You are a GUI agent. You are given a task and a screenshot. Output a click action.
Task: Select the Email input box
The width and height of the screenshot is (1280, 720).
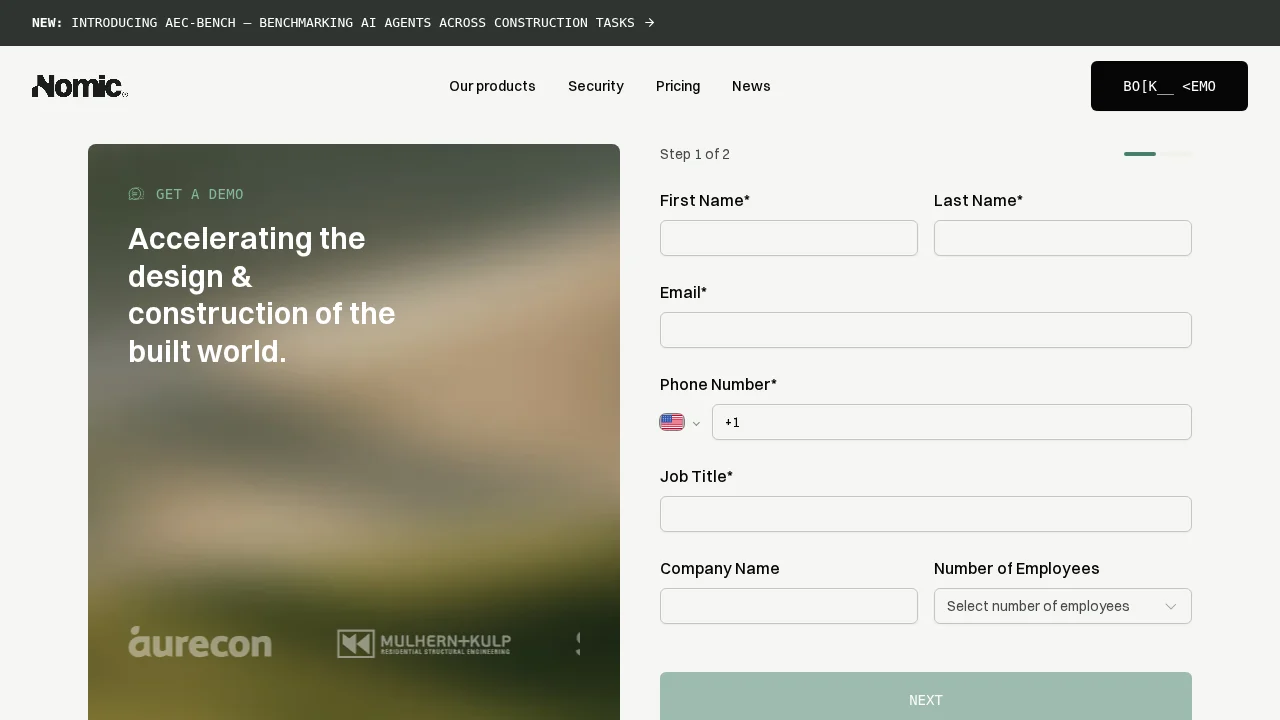(925, 330)
